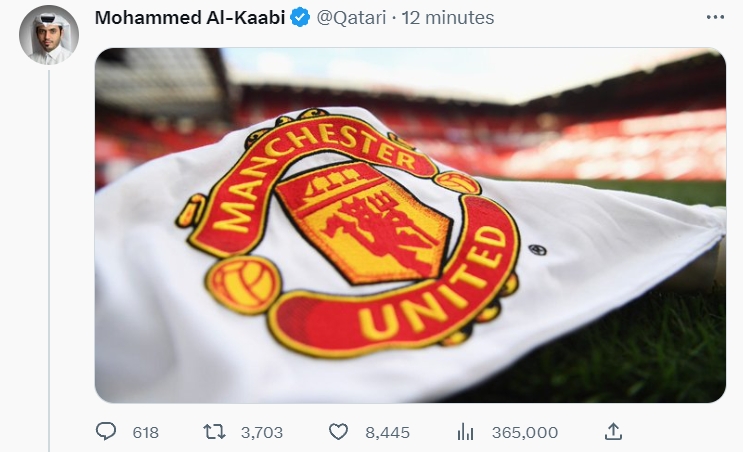Select the vertical thread line below avatar
743x452 pixels.
(x=49, y=261)
